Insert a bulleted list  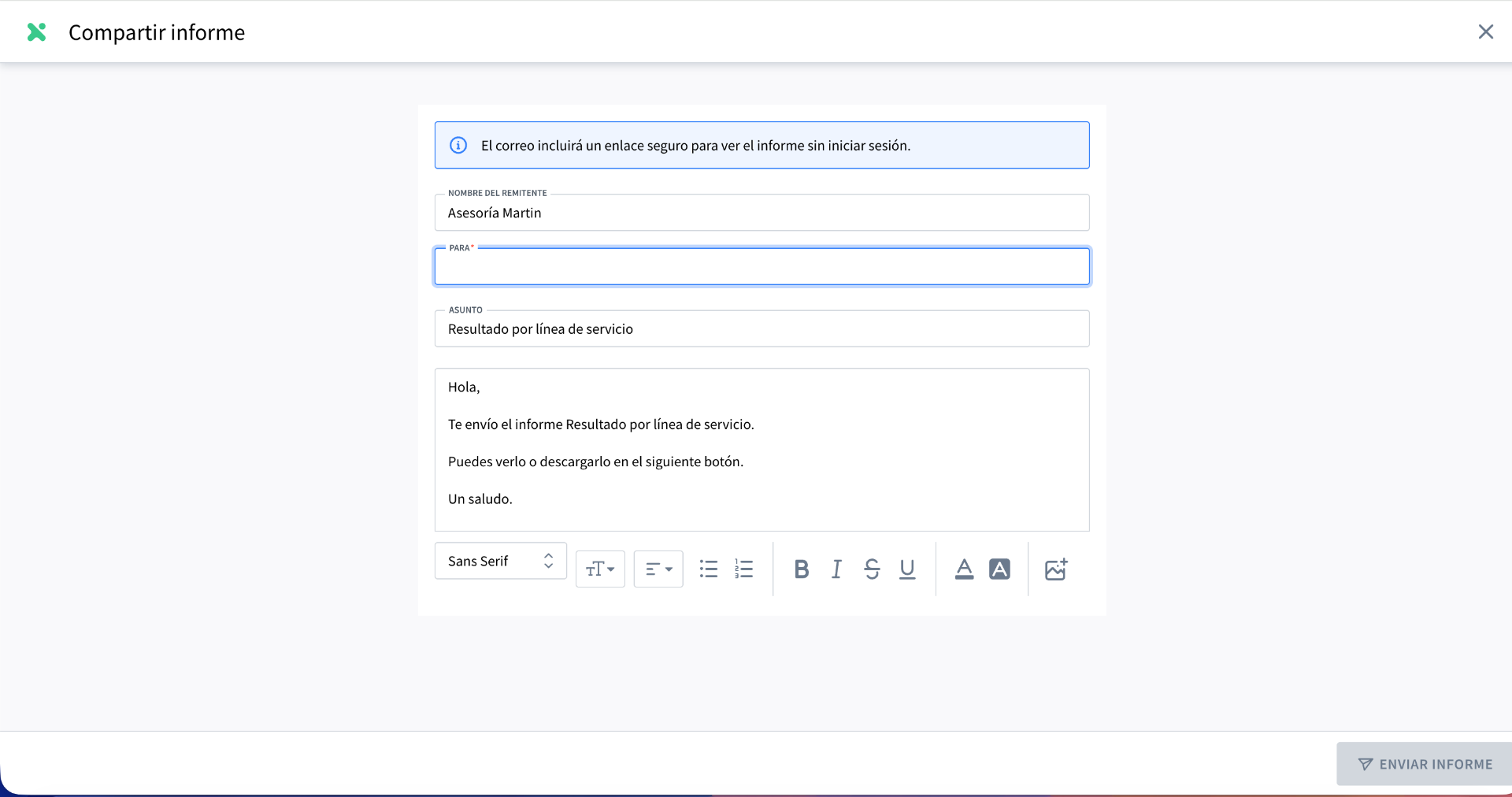pos(709,569)
